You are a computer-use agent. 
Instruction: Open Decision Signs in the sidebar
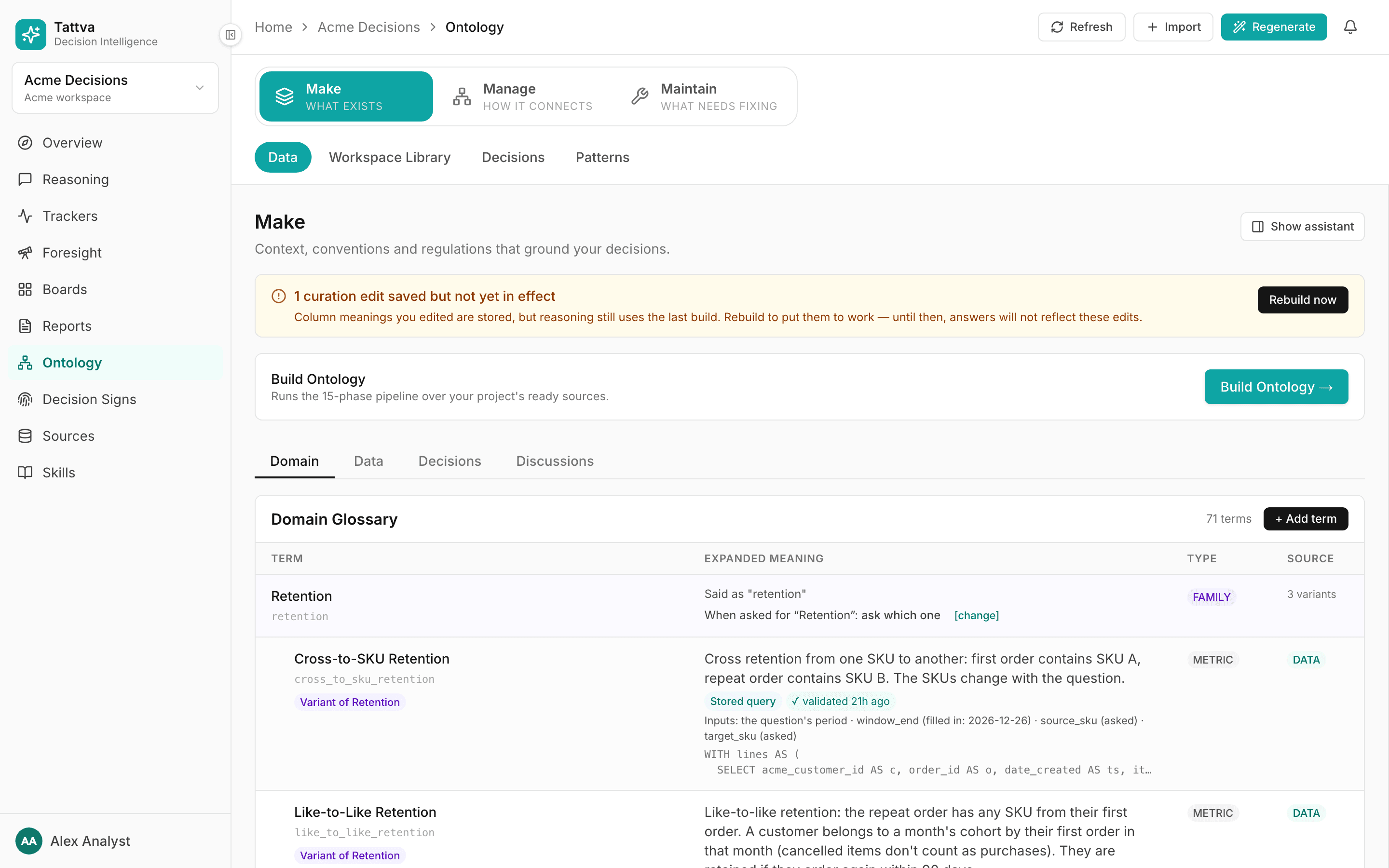(115, 400)
